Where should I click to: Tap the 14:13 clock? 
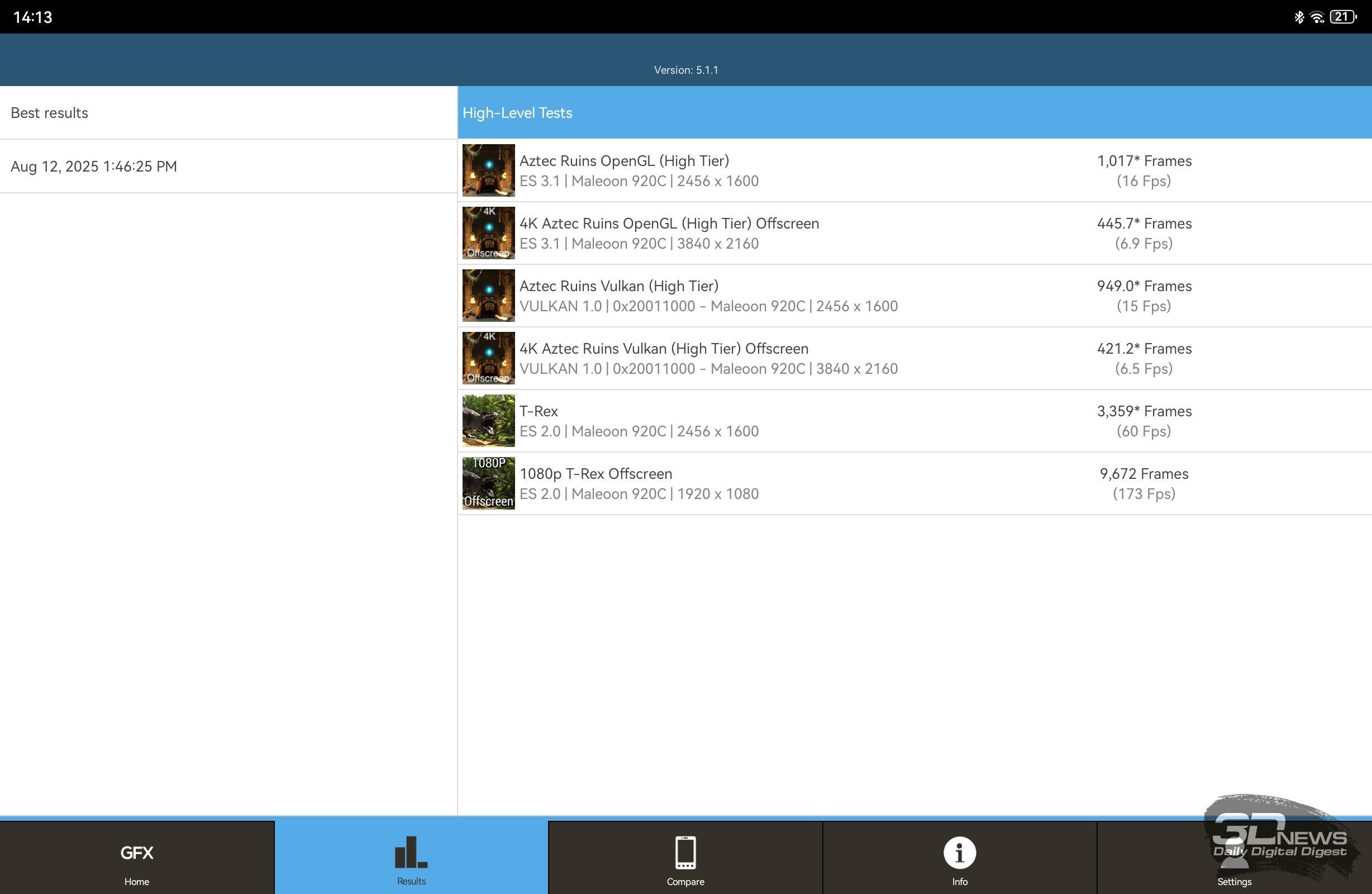click(33, 17)
